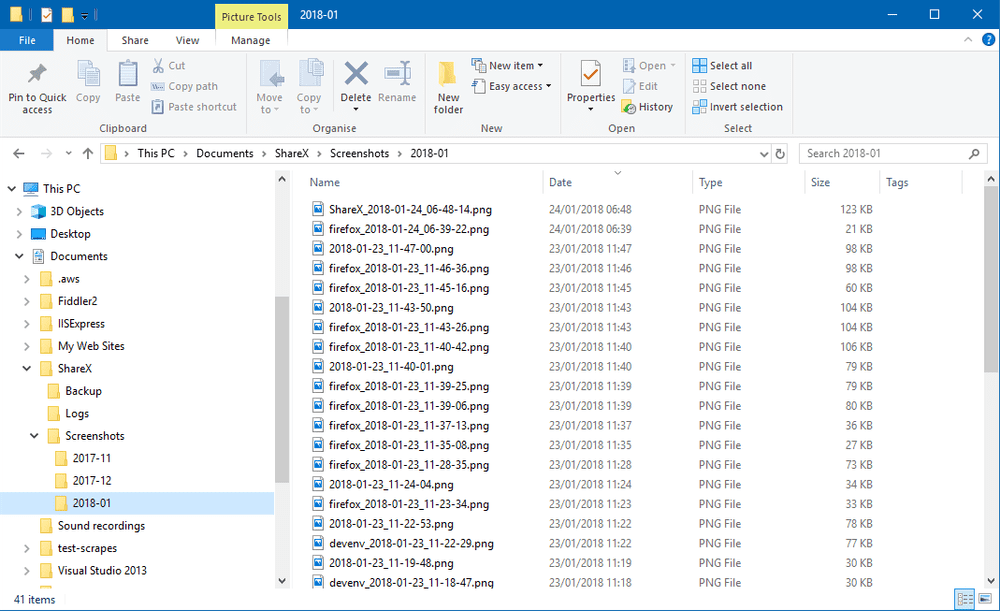Open the New item dropdown
The height and width of the screenshot is (611, 1000).
pyautogui.click(x=508, y=65)
